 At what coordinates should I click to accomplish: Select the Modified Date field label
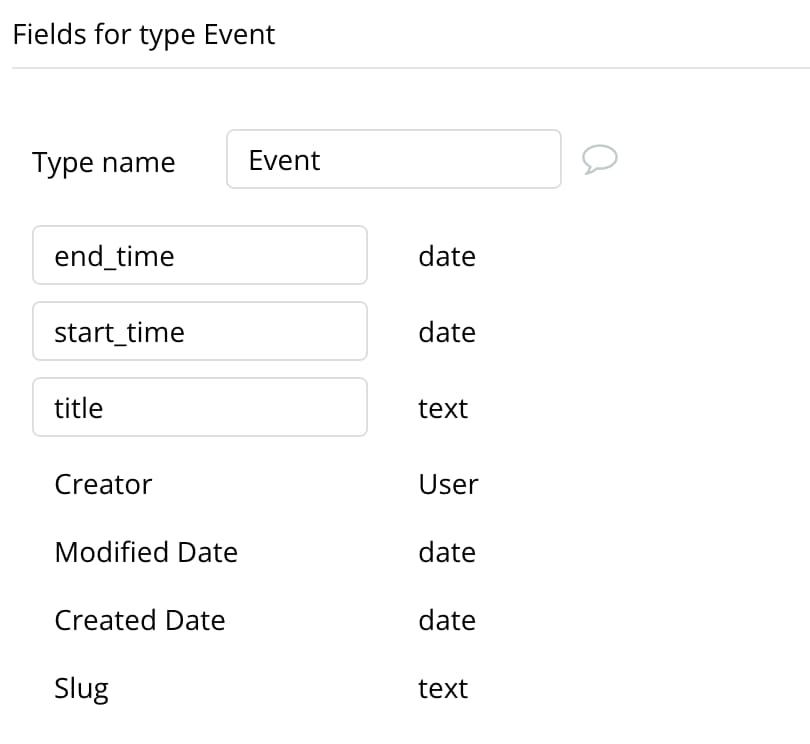coord(146,552)
